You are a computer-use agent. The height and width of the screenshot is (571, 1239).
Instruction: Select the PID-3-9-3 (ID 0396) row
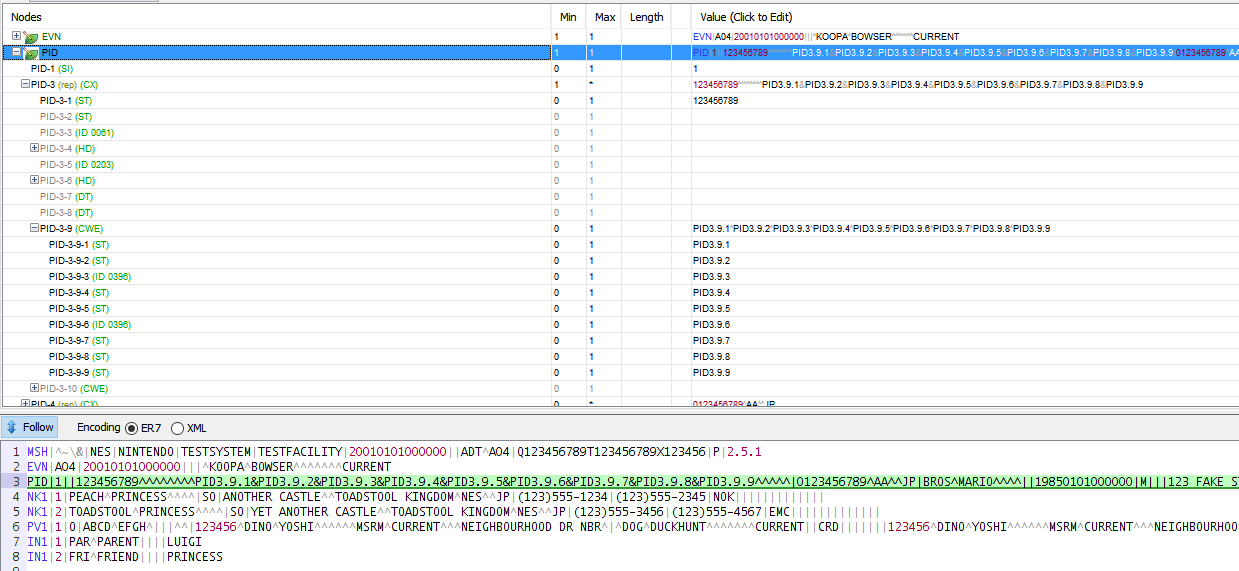point(275,277)
